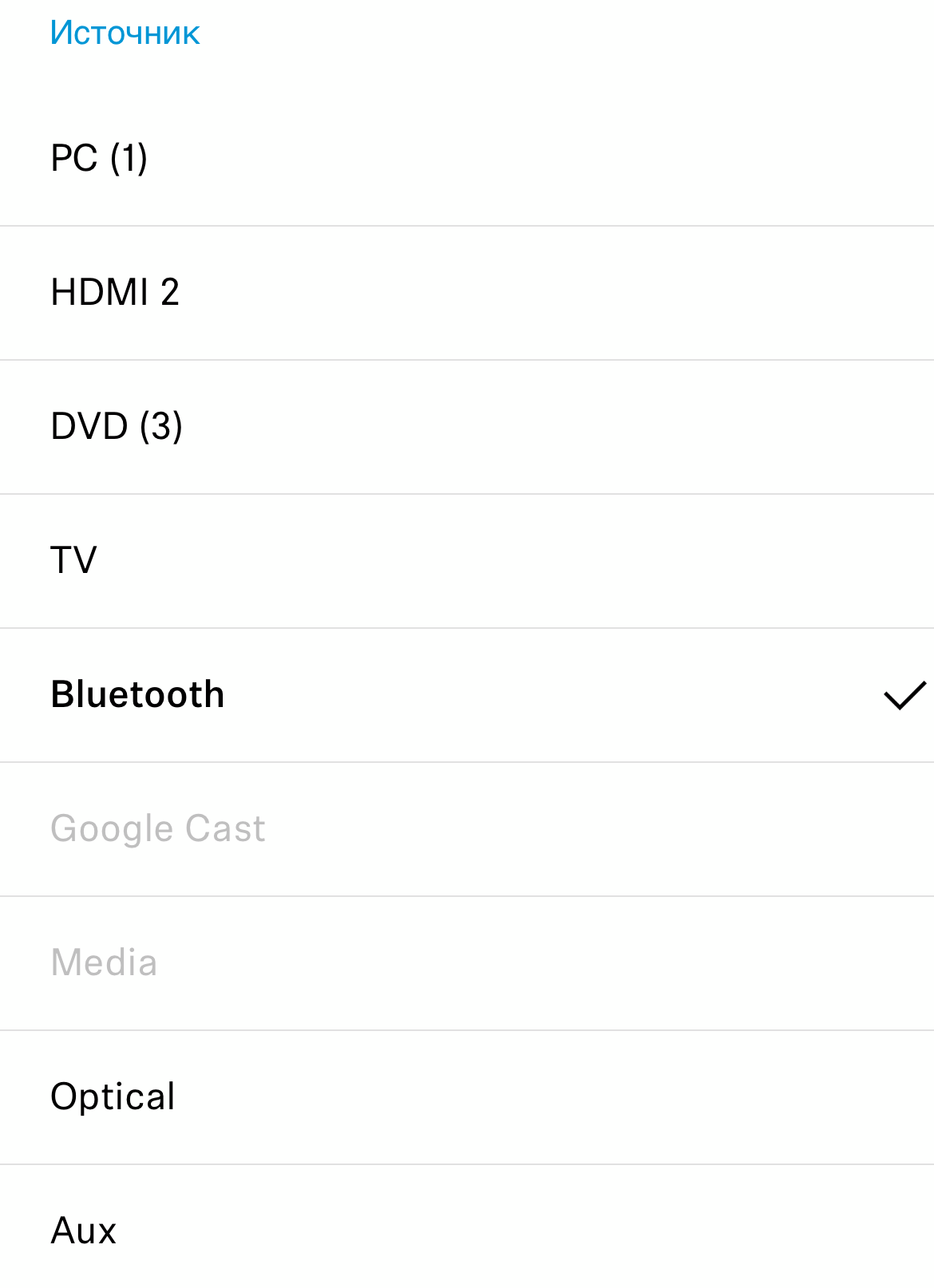The height and width of the screenshot is (1288, 934).
Task: Click the checkmark beside Bluetooth
Action: pos(904,695)
